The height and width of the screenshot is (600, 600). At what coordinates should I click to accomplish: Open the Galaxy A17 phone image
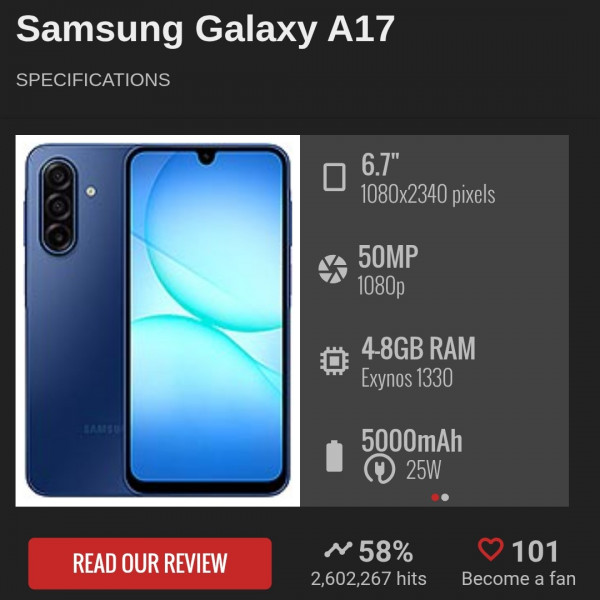point(158,321)
